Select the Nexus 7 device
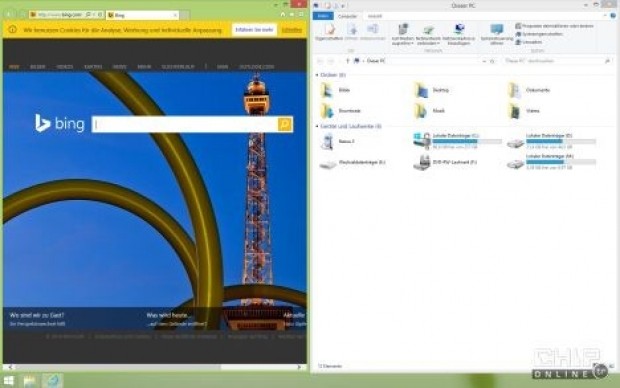The height and width of the screenshot is (388, 620). tap(338, 142)
